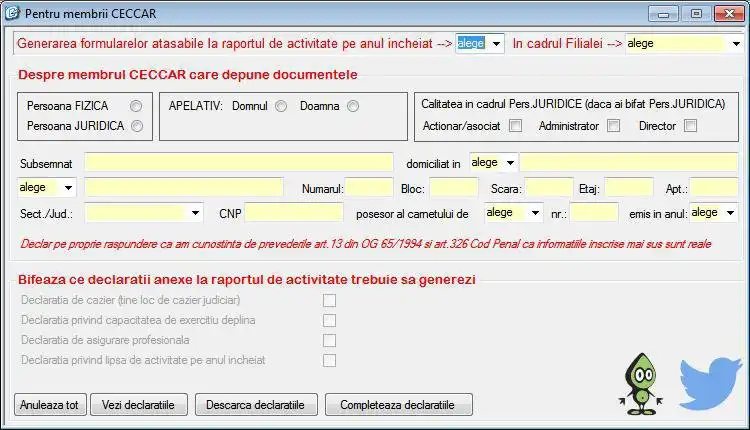Screen dimensions: 750x430
Task: Focus the Apt. input field
Action: (714, 187)
